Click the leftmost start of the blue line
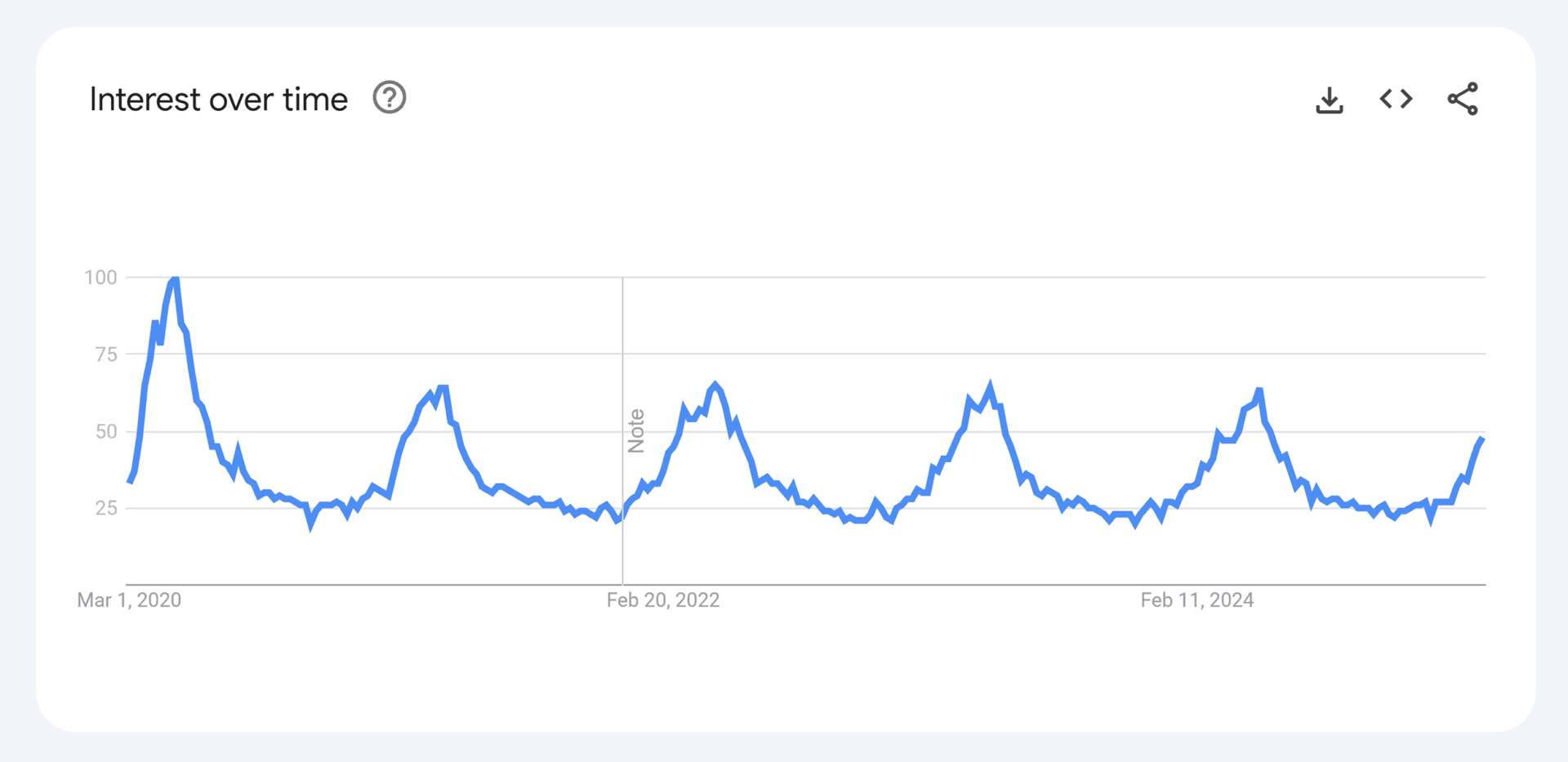Image resolution: width=1568 pixels, height=762 pixels. pos(129,482)
